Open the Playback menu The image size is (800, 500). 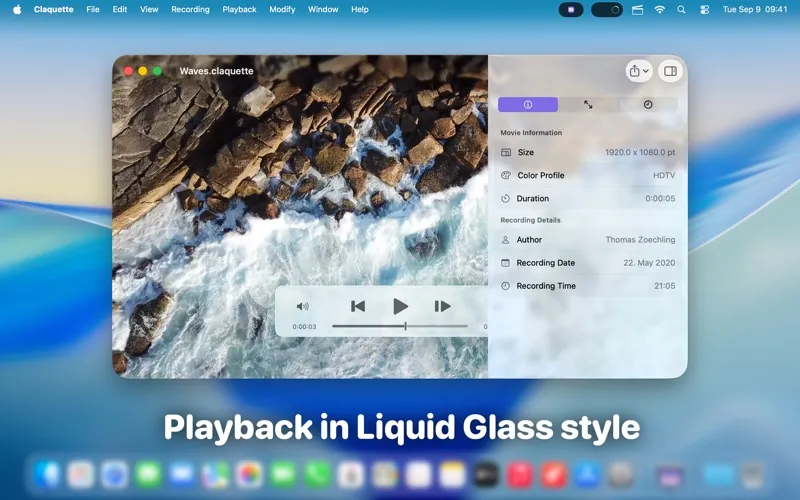click(239, 9)
